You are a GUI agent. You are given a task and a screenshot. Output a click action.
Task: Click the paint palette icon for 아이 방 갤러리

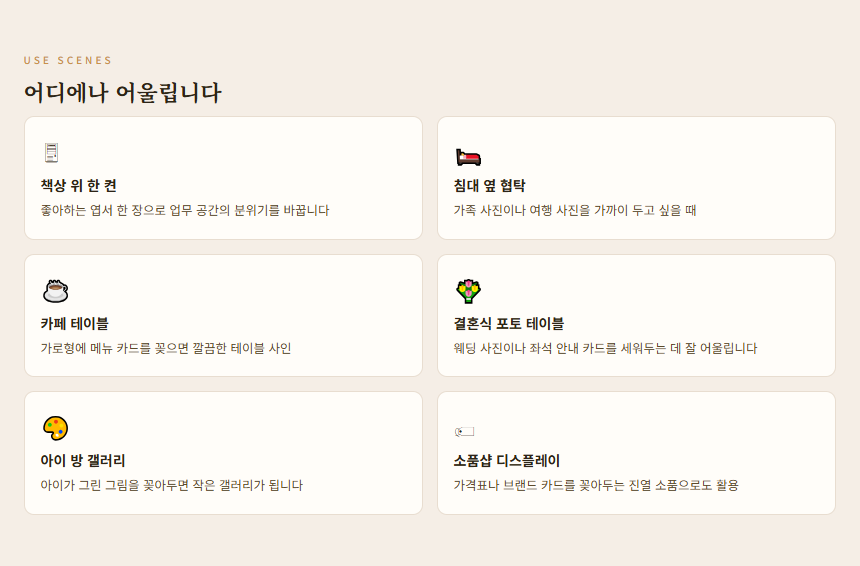click(55, 428)
